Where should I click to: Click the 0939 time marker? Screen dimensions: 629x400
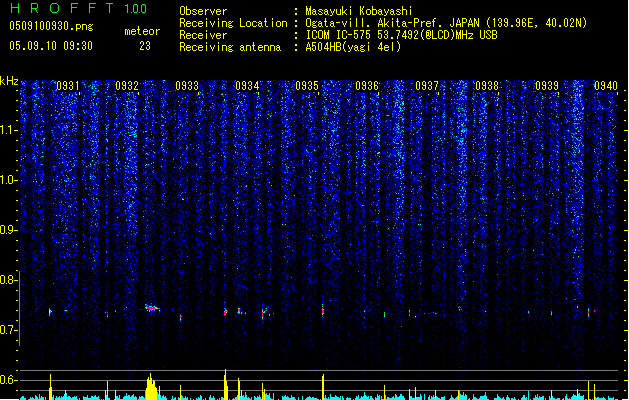[547, 86]
